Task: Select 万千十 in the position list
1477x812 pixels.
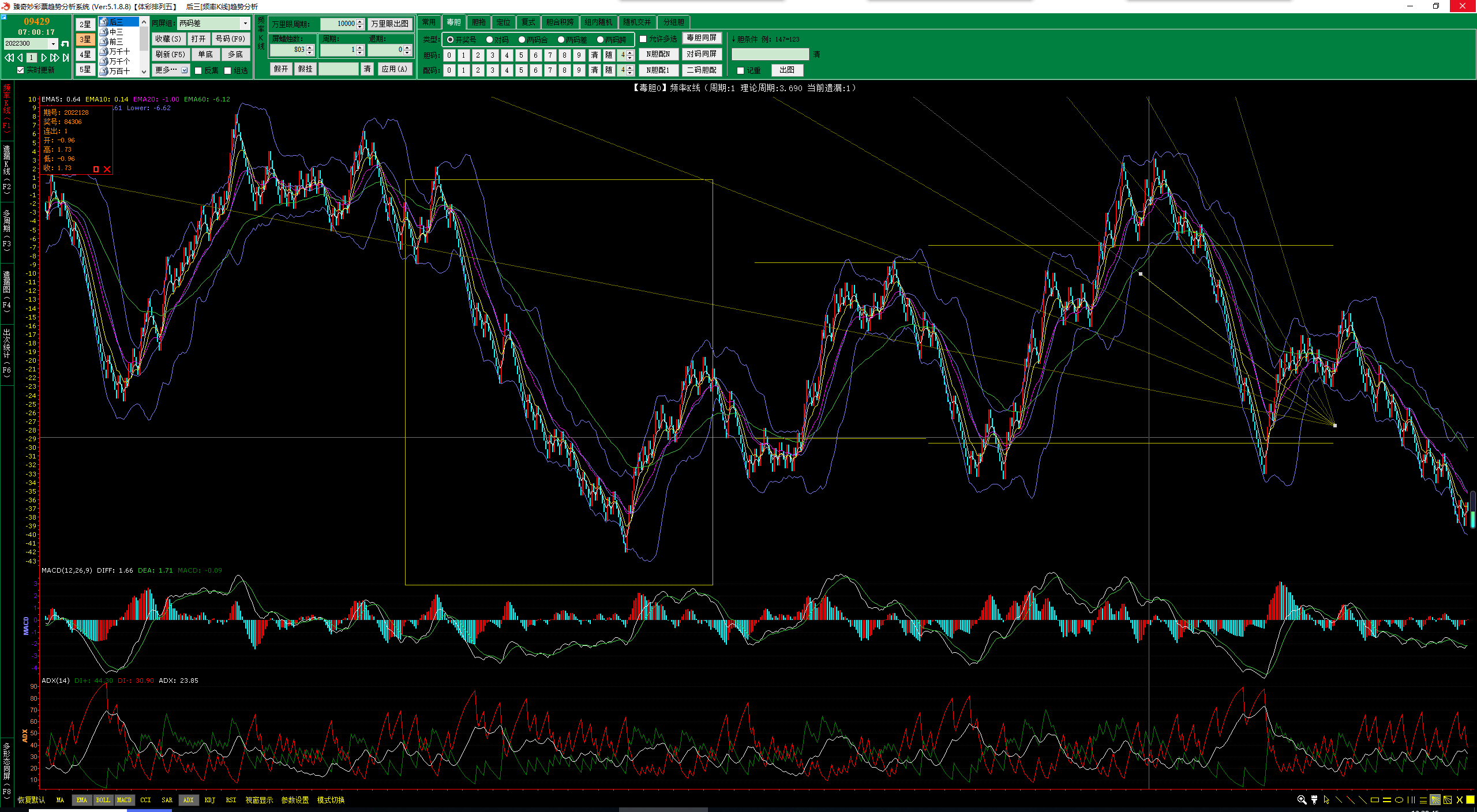Action: click(x=119, y=51)
